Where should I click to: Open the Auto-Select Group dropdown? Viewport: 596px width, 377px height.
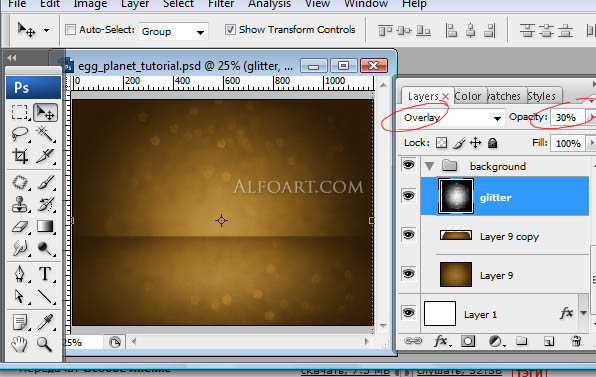pos(173,32)
